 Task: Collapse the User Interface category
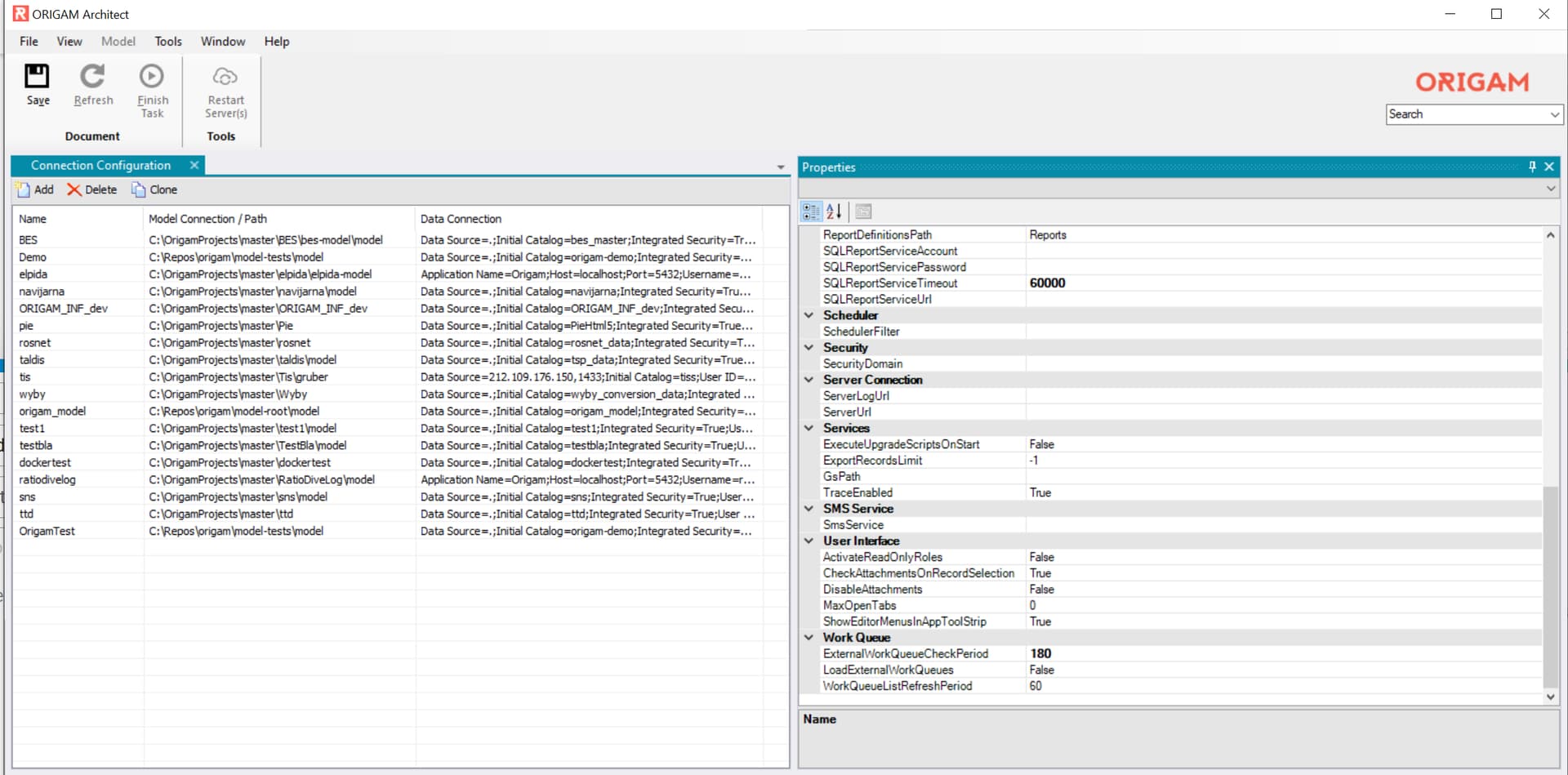pos(808,541)
